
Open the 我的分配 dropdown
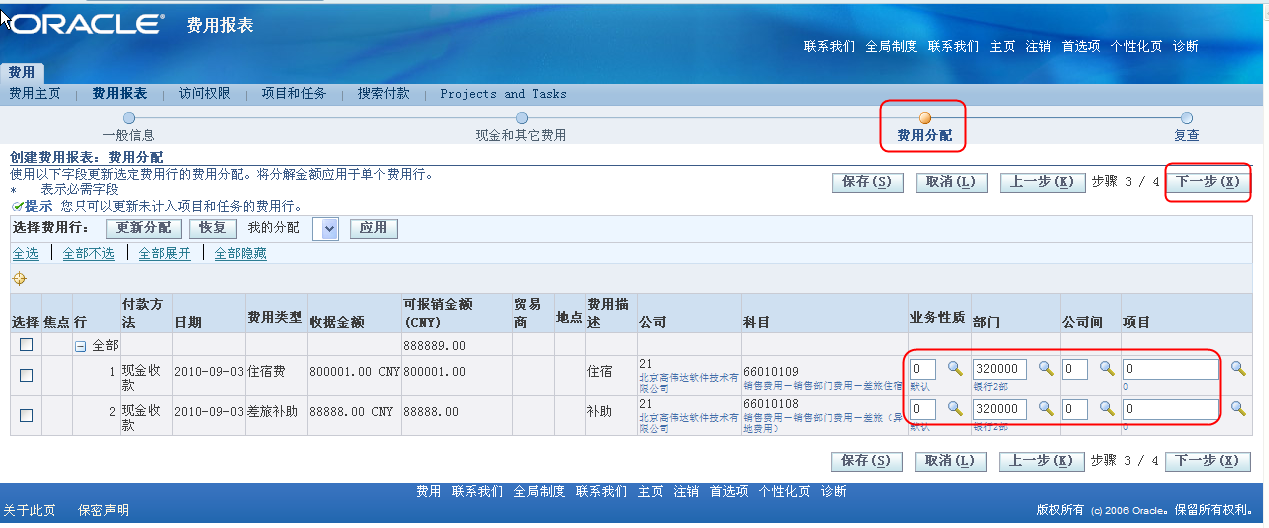[326, 229]
